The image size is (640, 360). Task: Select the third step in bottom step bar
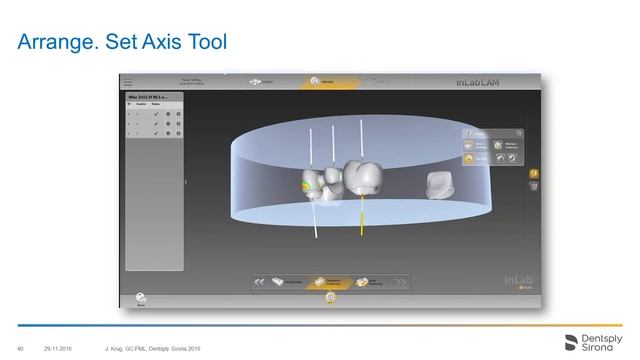tap(370, 282)
